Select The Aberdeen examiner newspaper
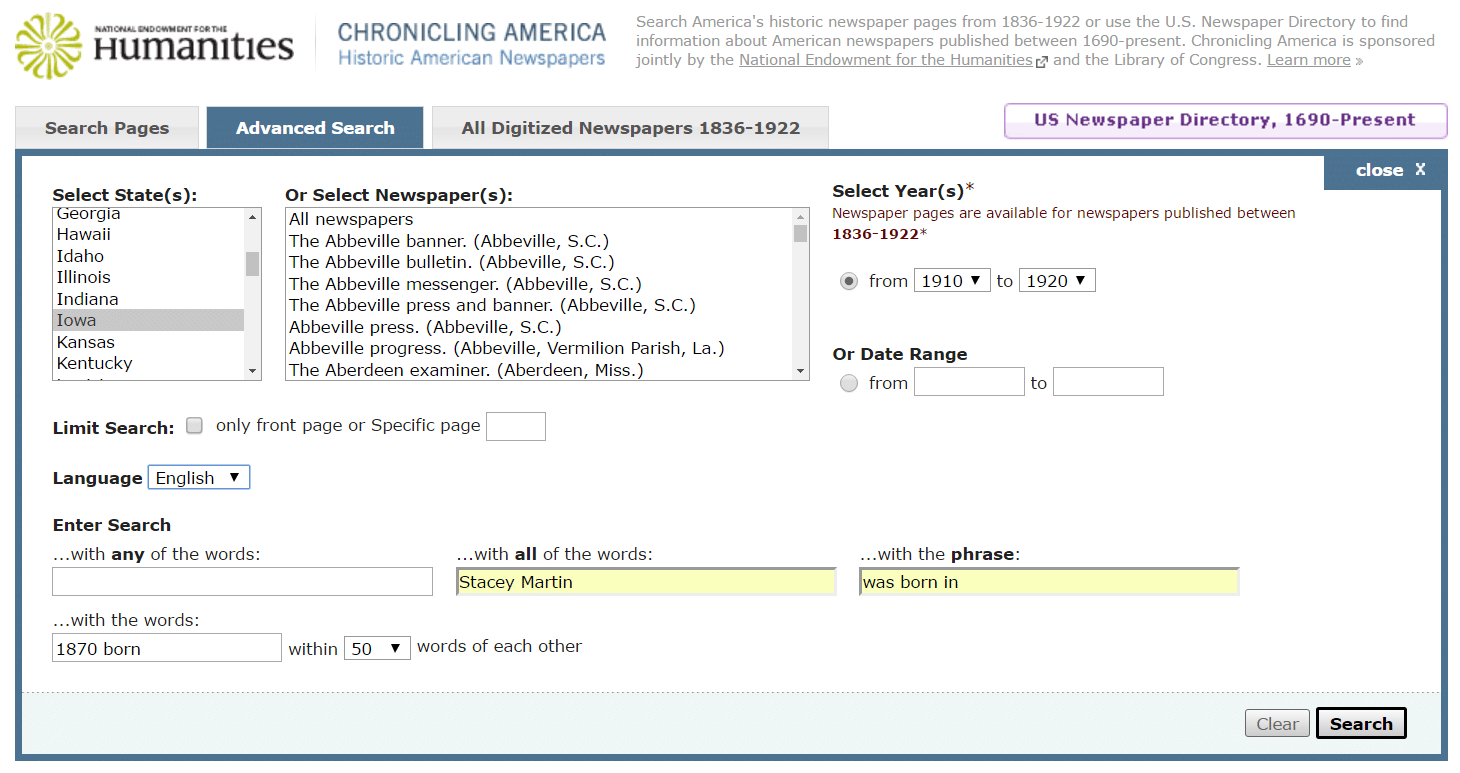1460x773 pixels. (539, 370)
